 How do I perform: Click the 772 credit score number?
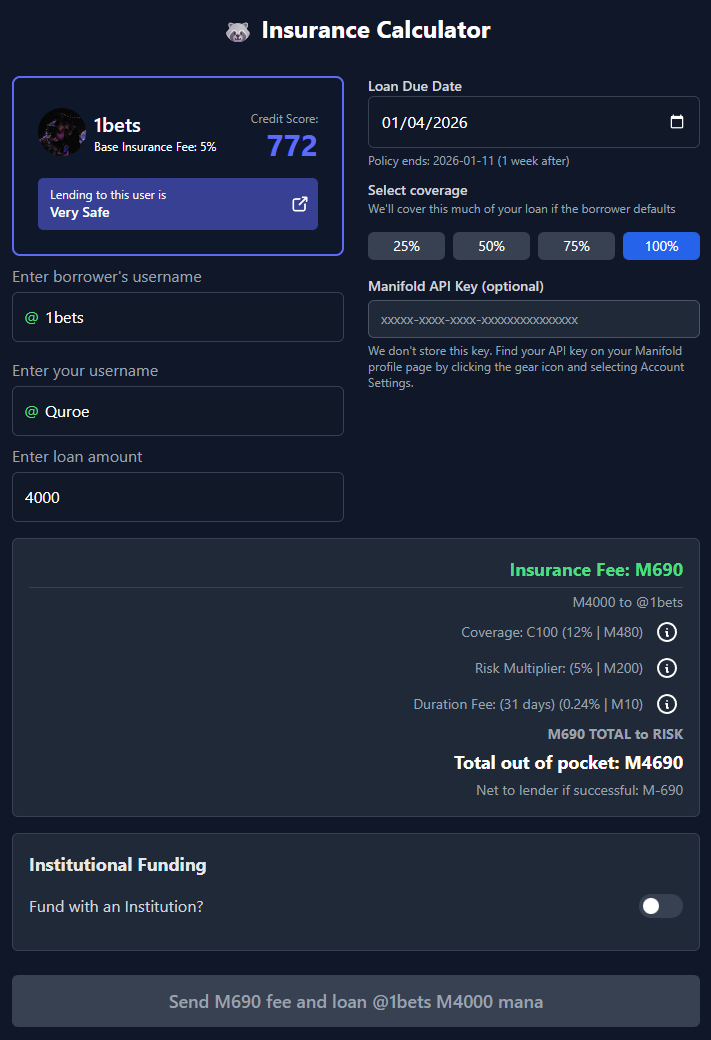292,146
